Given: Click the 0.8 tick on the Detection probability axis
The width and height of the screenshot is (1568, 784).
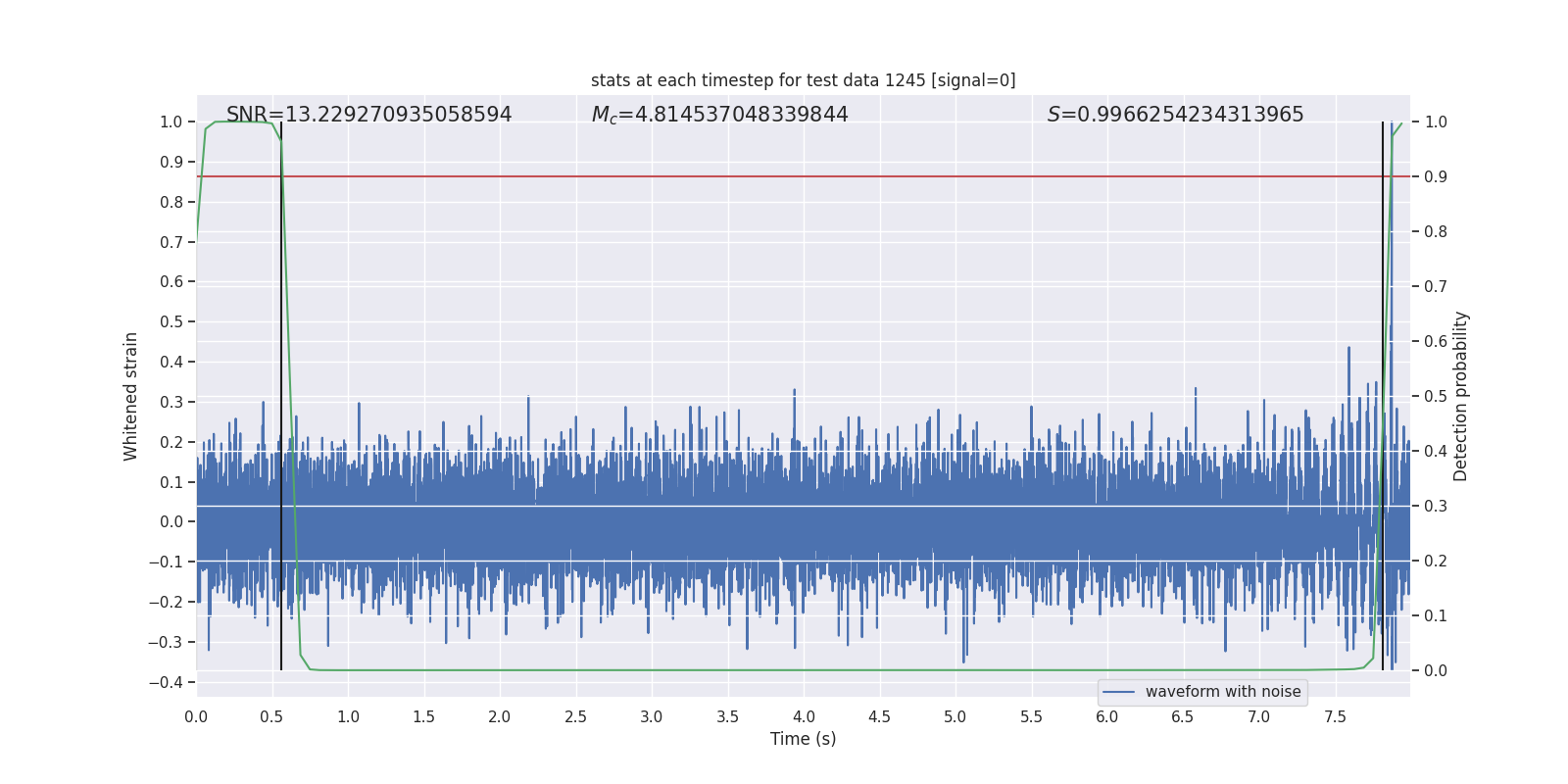Looking at the screenshot, I should tap(1436, 231).
